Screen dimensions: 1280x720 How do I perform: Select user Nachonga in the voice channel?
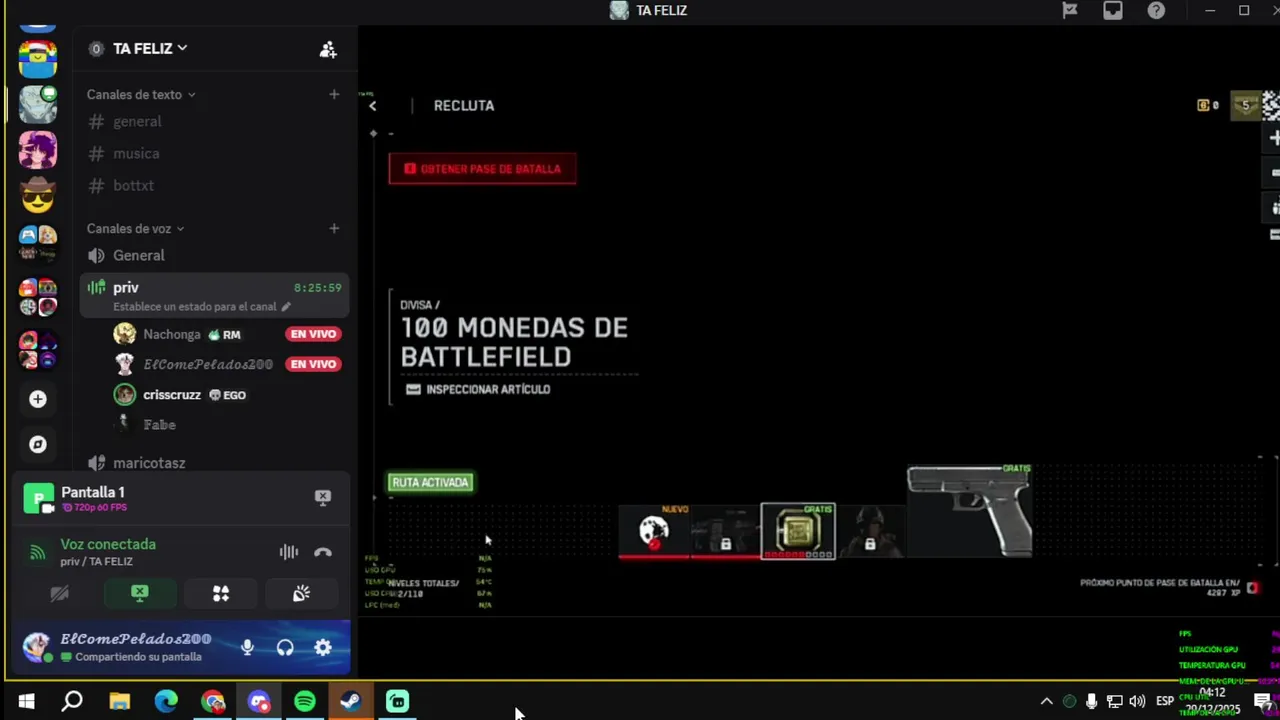[x=171, y=334]
